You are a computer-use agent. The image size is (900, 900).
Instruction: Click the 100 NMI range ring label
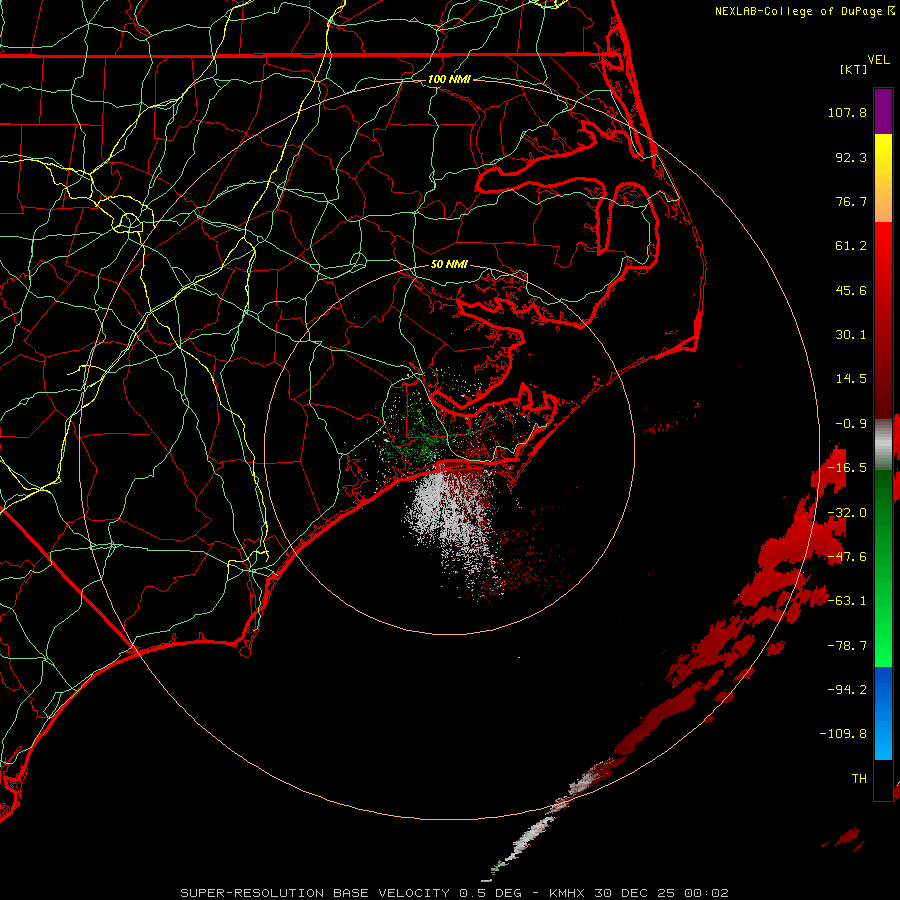(x=449, y=79)
